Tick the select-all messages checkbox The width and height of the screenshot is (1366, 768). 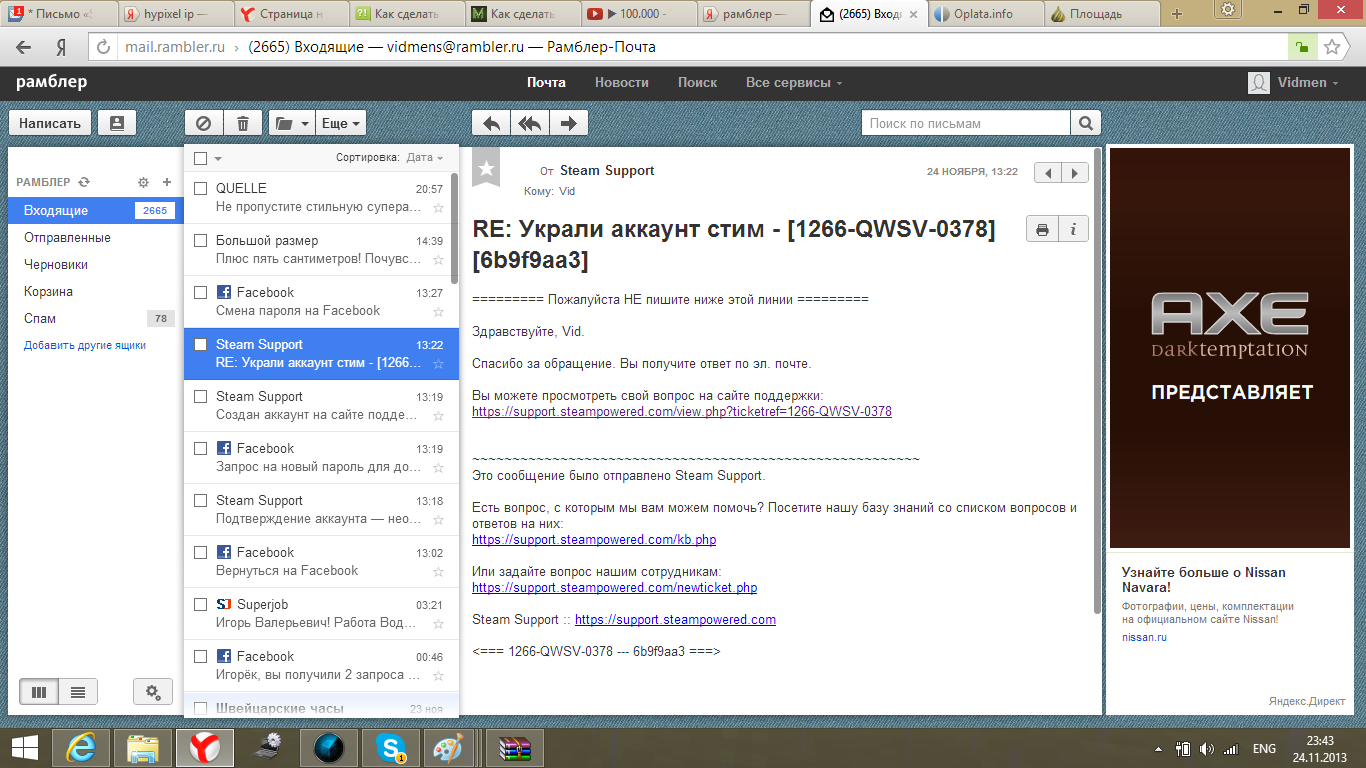tap(200, 158)
